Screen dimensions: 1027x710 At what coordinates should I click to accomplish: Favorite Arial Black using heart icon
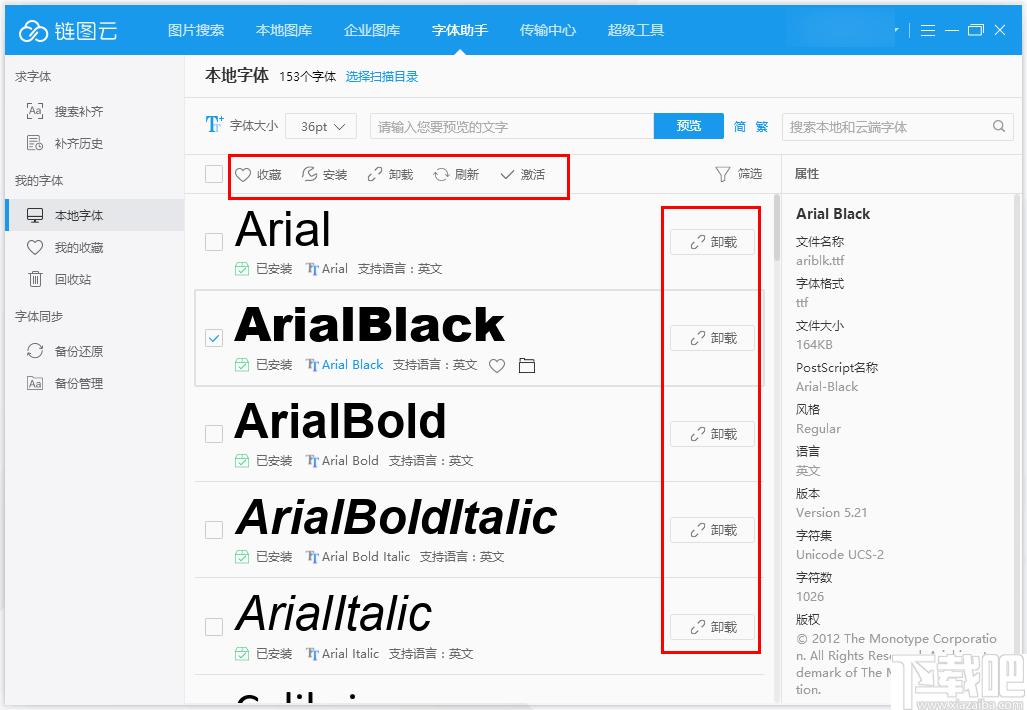(x=497, y=366)
